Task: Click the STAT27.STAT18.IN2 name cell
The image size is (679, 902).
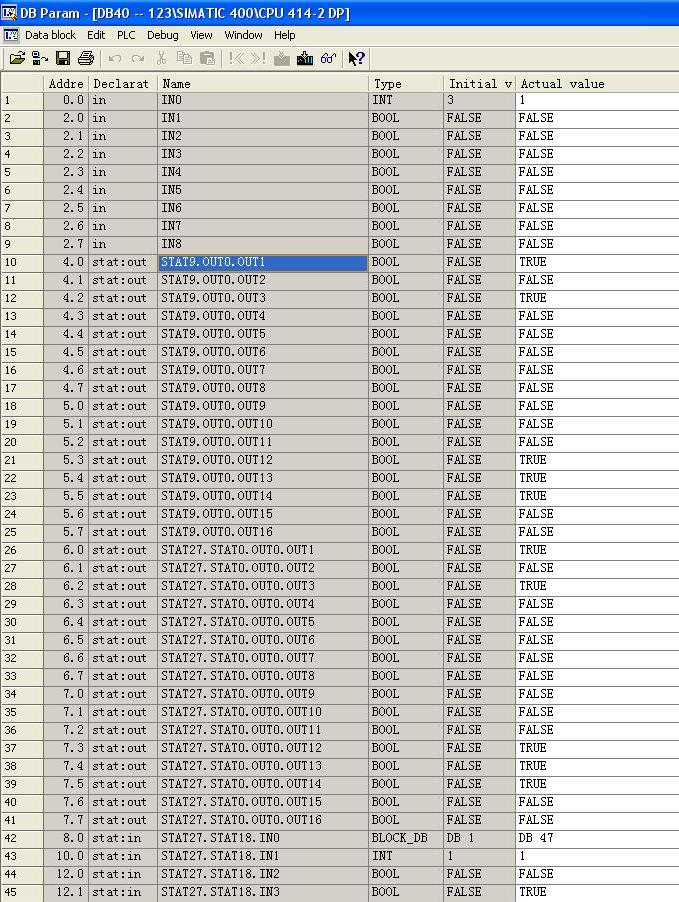Action: click(x=262, y=874)
